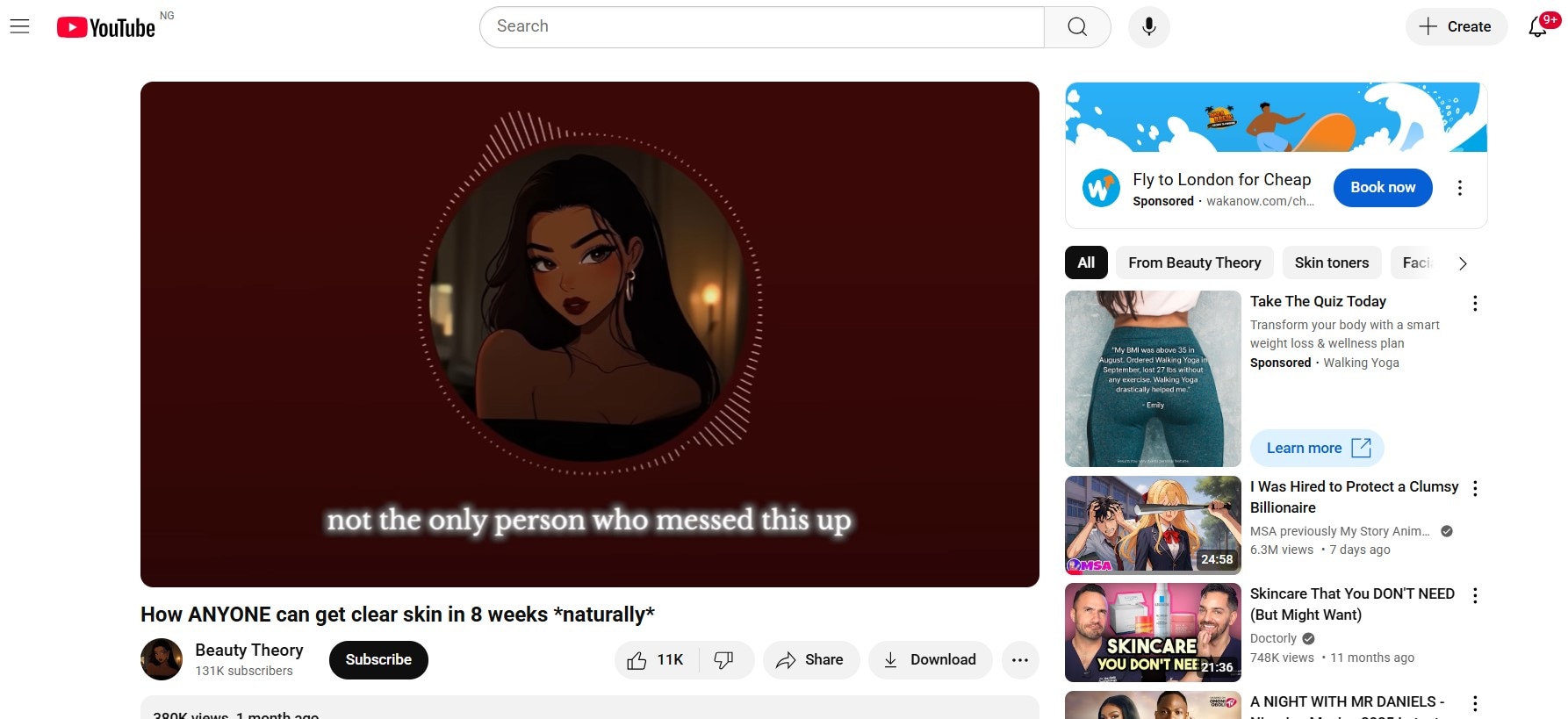Select Skin toners chip
Screen dimensions: 1568x719
click(x=1331, y=262)
